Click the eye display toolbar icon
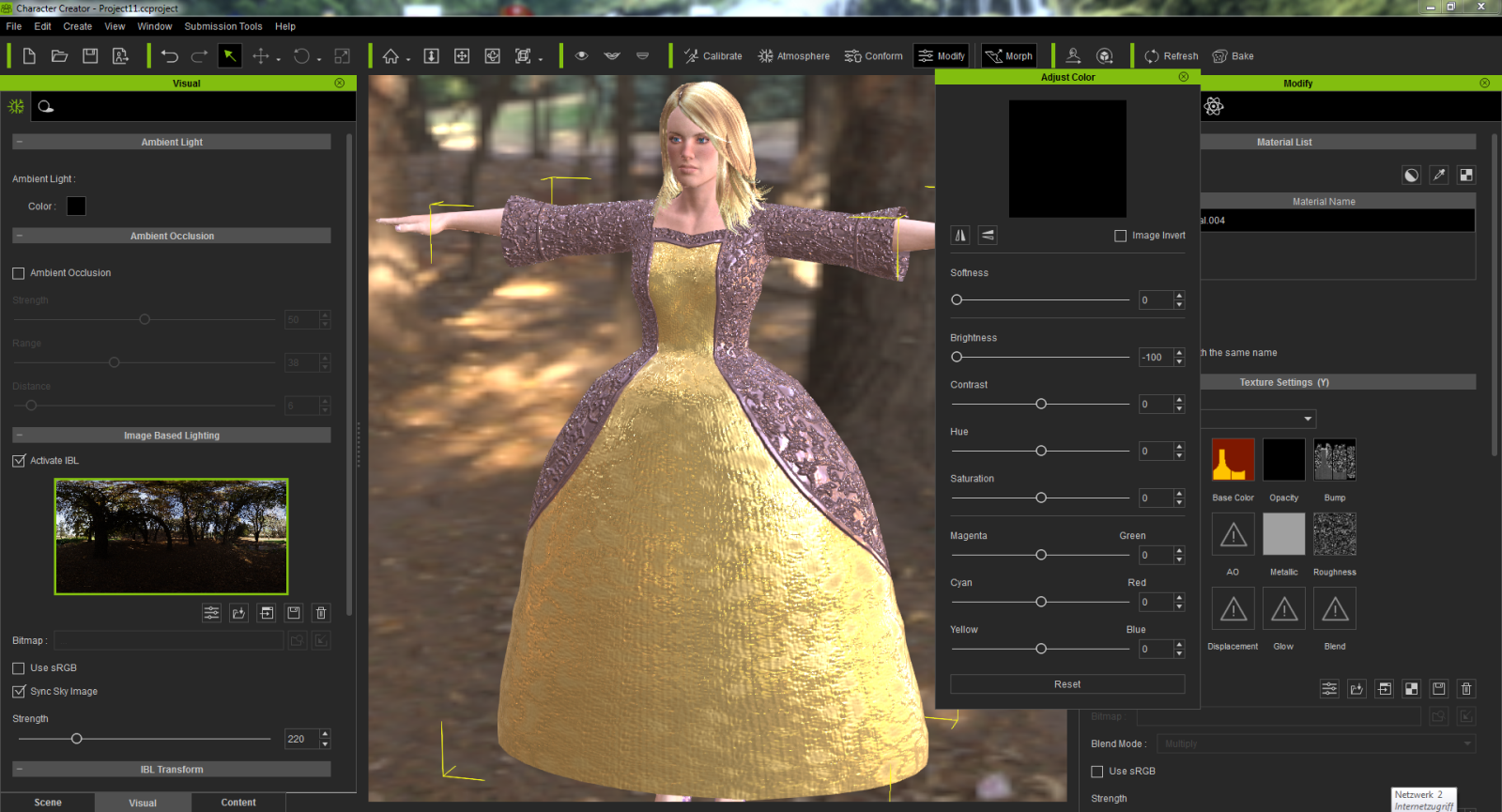1502x812 pixels. 582,56
